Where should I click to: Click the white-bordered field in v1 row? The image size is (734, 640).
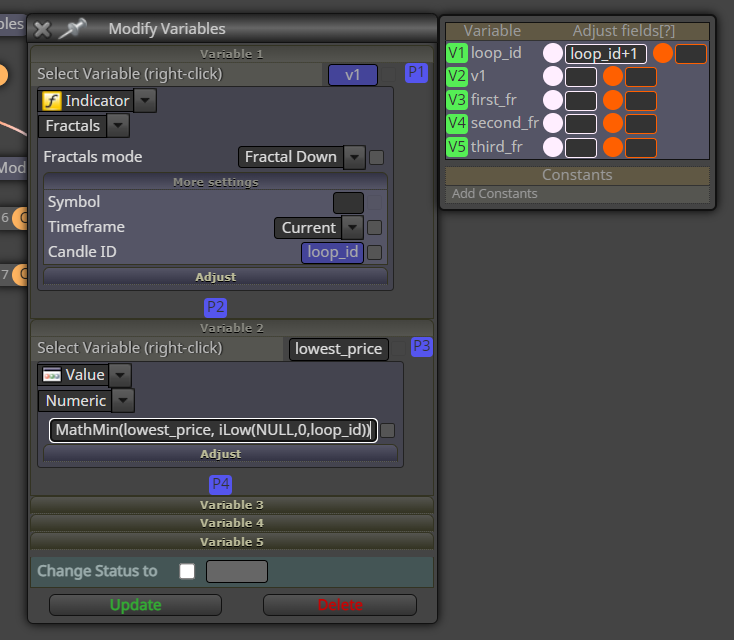tap(581, 77)
